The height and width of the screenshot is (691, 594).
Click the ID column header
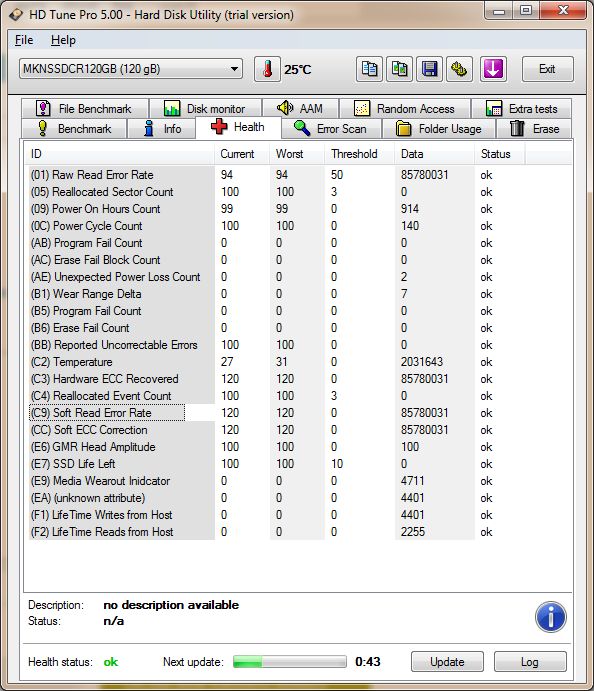point(119,154)
